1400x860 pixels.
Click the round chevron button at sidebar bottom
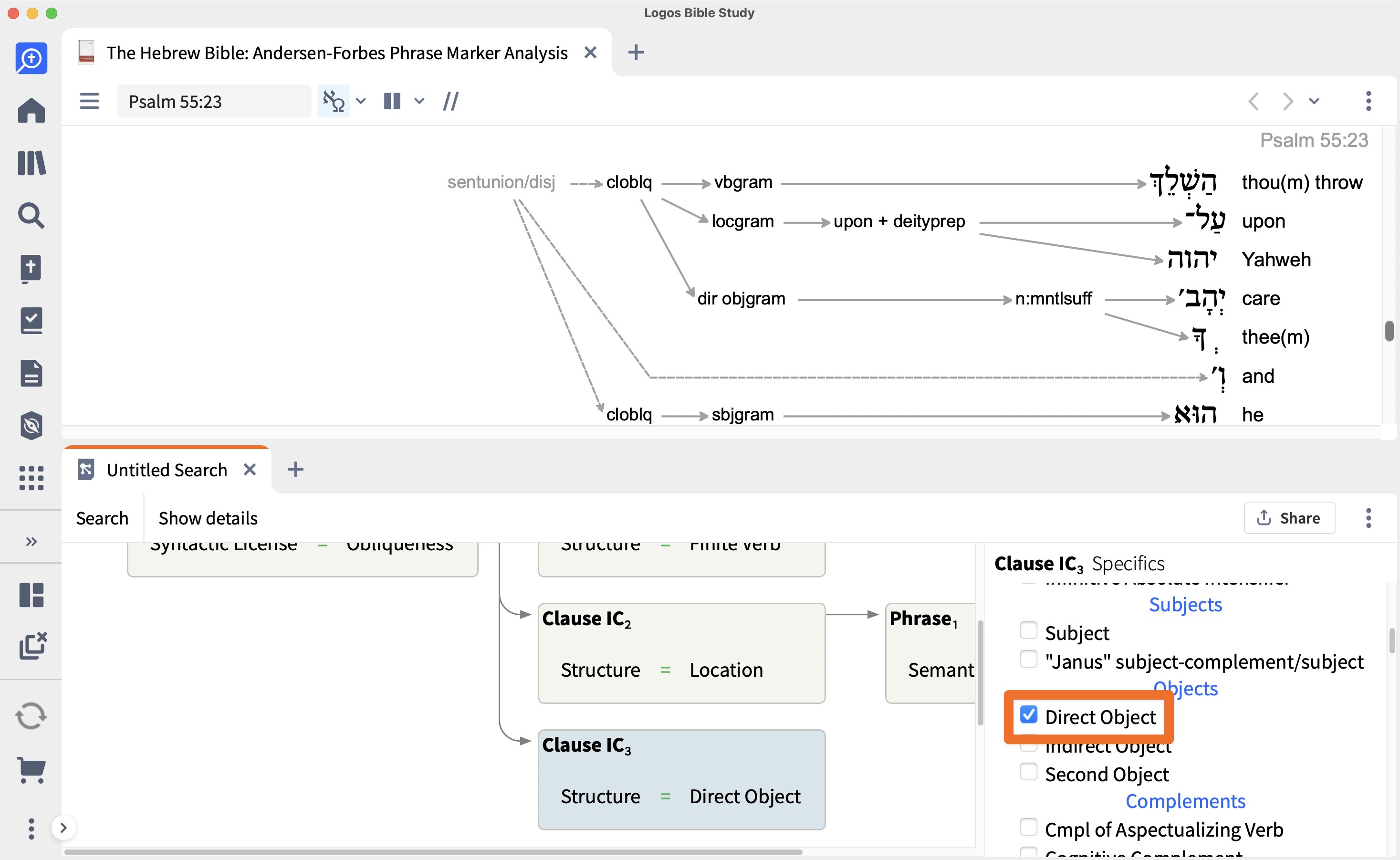click(x=63, y=828)
